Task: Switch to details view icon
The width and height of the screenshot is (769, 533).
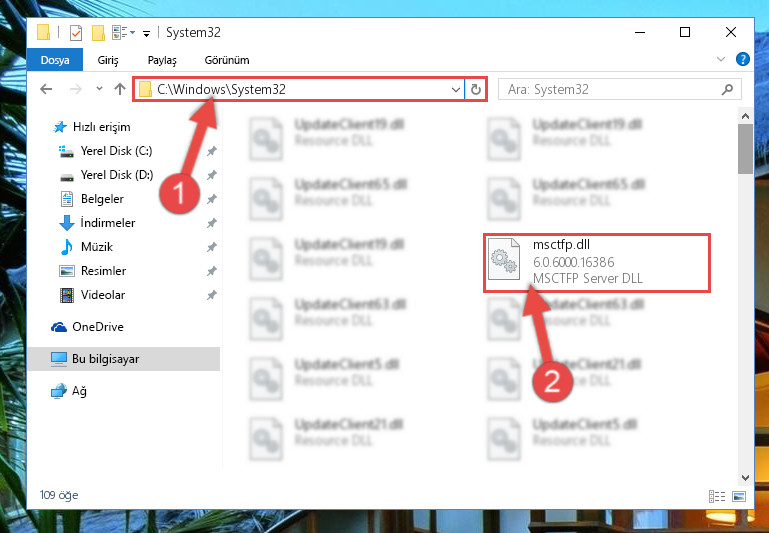Action: (x=717, y=496)
